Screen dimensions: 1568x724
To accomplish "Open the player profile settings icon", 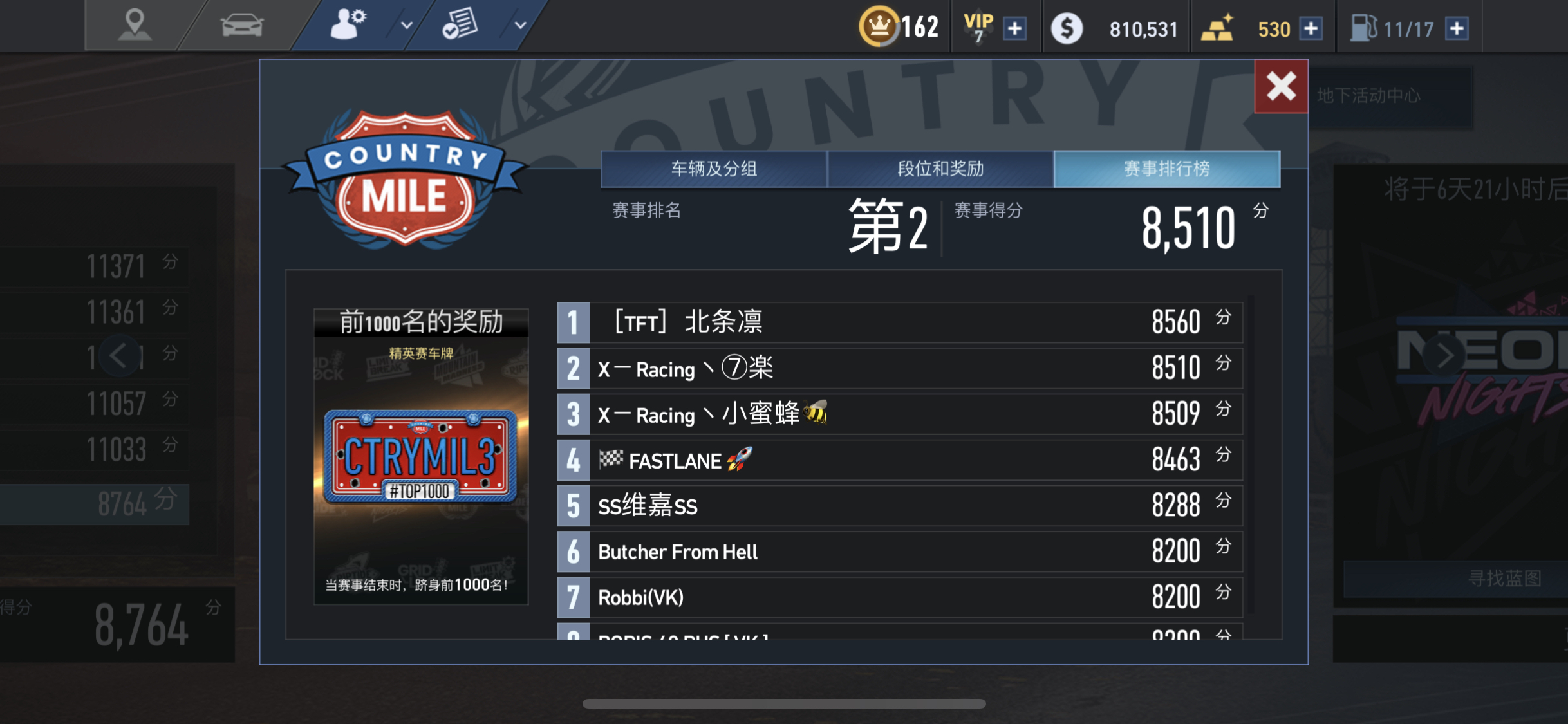I will point(348,24).
